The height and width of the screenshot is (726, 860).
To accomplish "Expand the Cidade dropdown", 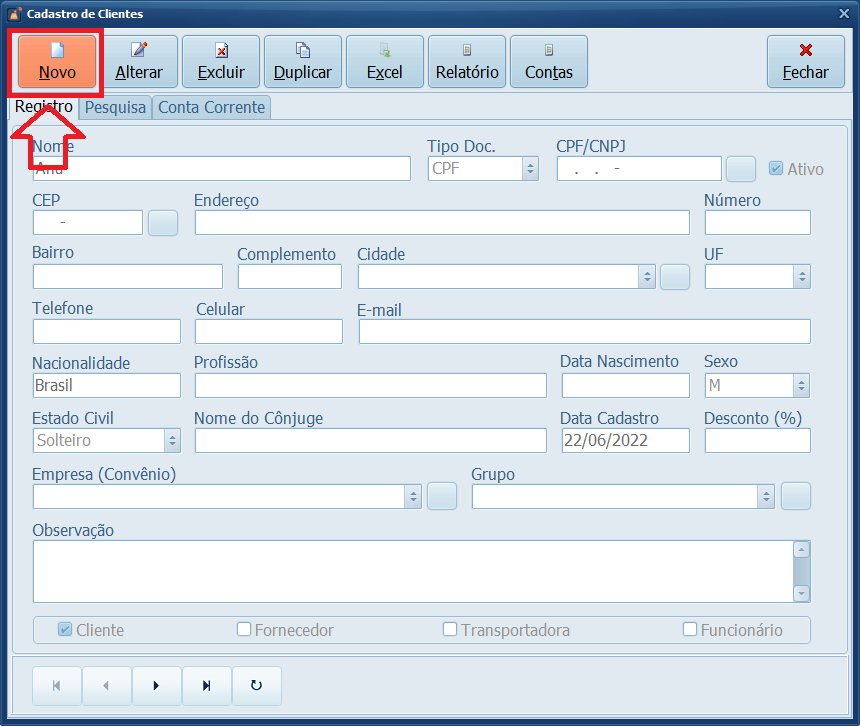I will tap(647, 276).
